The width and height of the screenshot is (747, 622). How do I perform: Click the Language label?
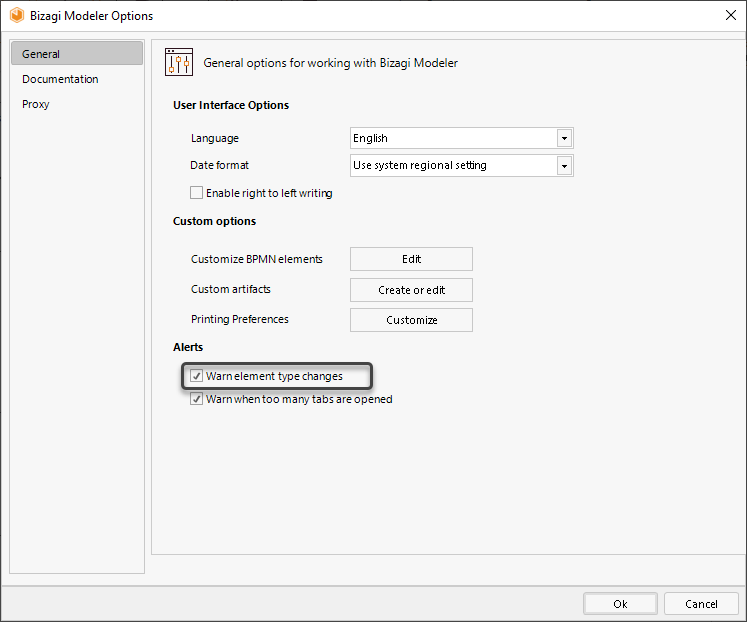click(x=215, y=138)
